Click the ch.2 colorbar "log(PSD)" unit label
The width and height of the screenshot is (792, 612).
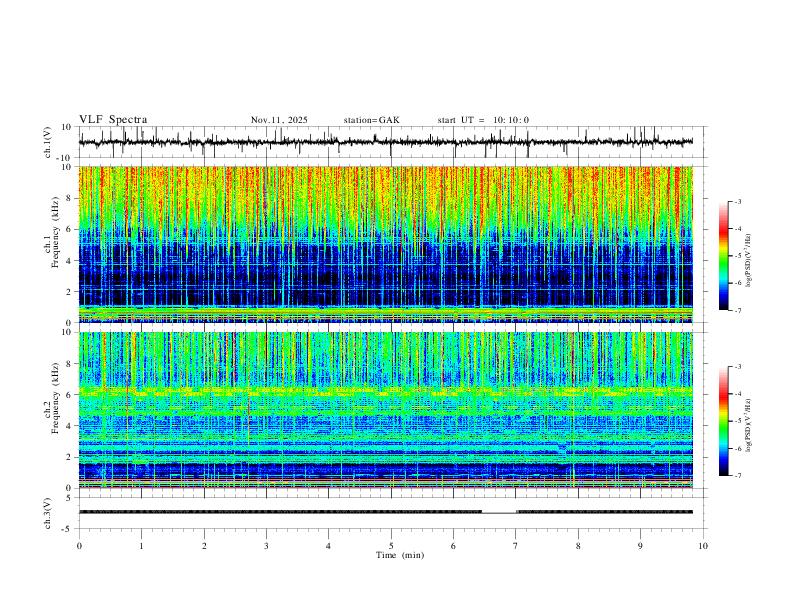pyautogui.click(x=749, y=426)
